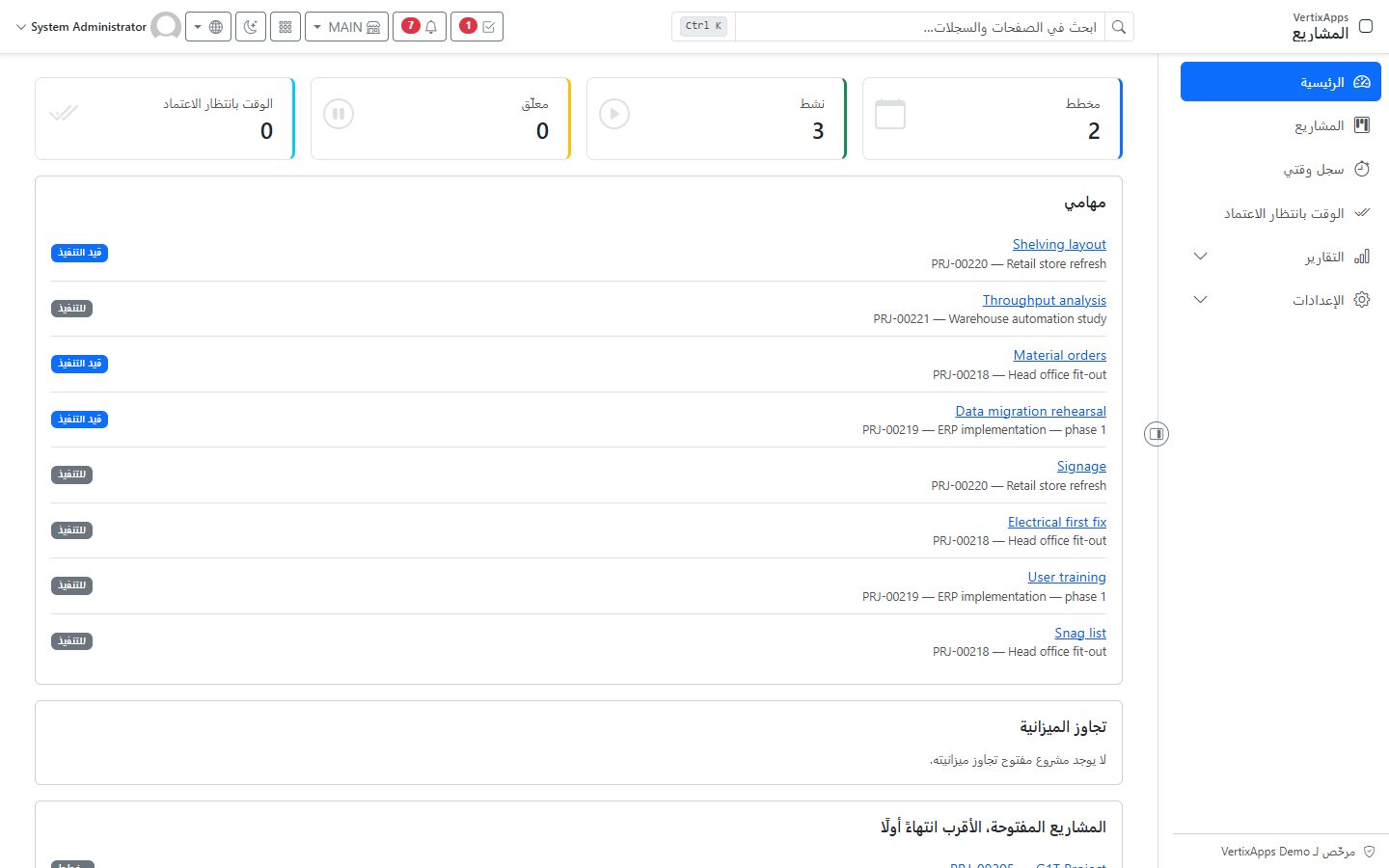Image resolution: width=1389 pixels, height=868 pixels.
Task: Open the System Administrator dropdown
Action: coord(82,27)
